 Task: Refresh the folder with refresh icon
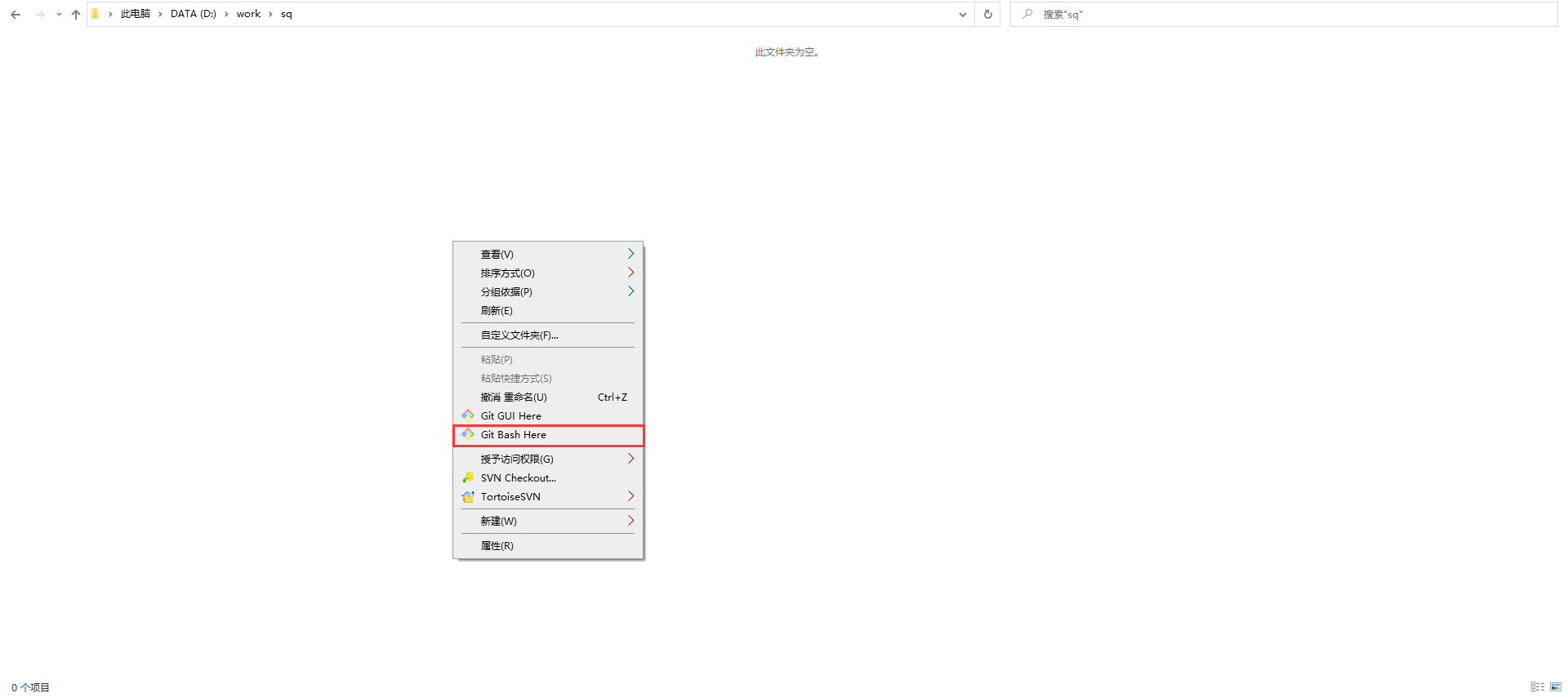pos(987,15)
